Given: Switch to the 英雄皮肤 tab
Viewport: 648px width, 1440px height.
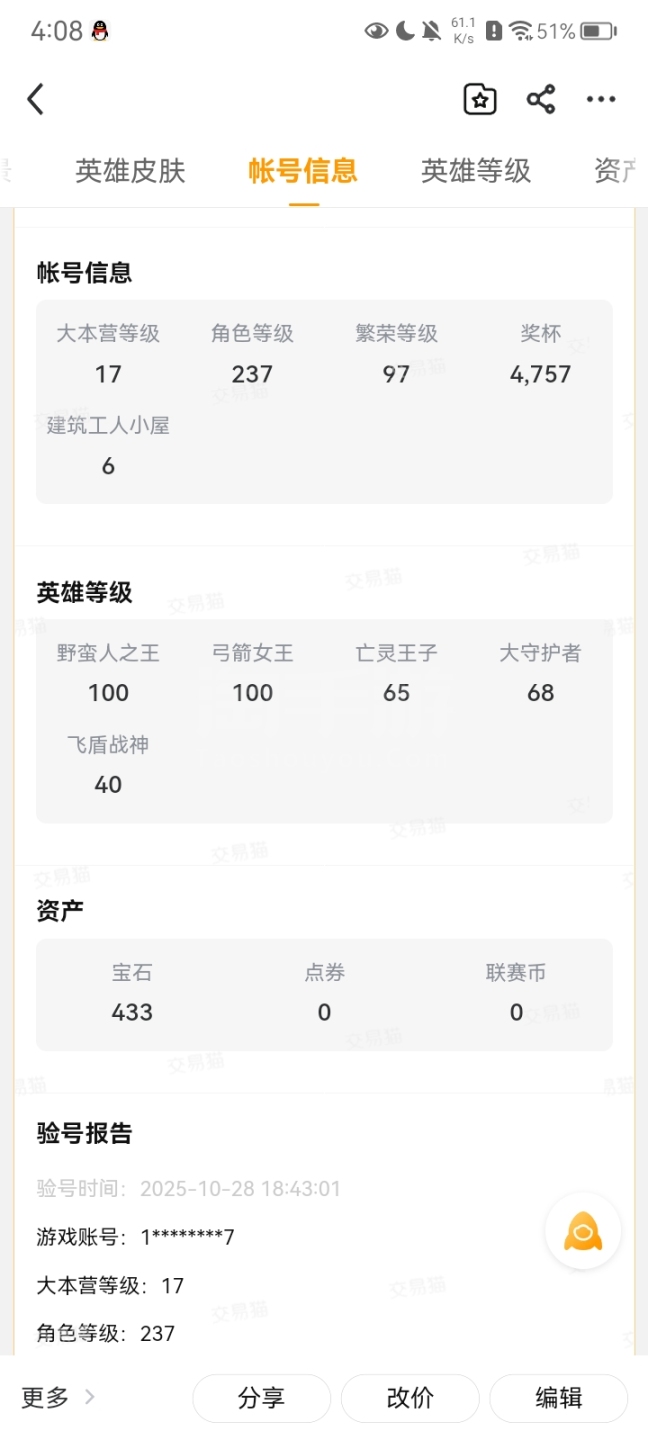Looking at the screenshot, I should (x=130, y=171).
